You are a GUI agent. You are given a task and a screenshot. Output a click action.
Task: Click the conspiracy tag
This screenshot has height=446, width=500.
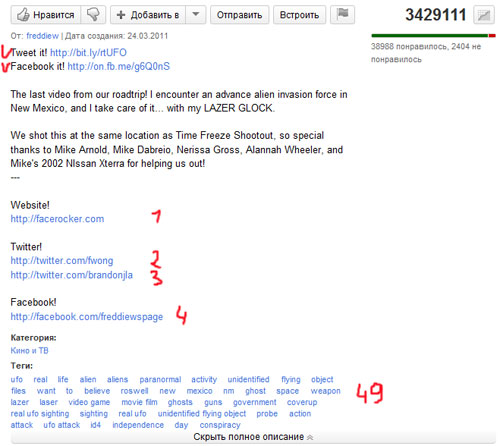click(x=220, y=425)
